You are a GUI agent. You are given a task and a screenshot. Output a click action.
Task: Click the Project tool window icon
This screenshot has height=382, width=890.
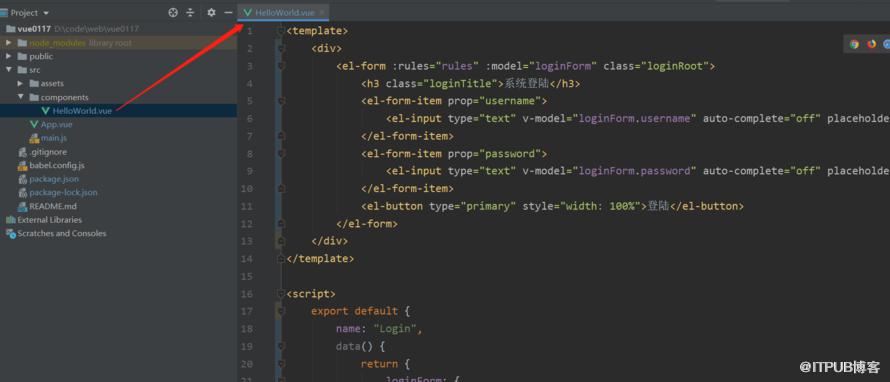click(x=5, y=12)
